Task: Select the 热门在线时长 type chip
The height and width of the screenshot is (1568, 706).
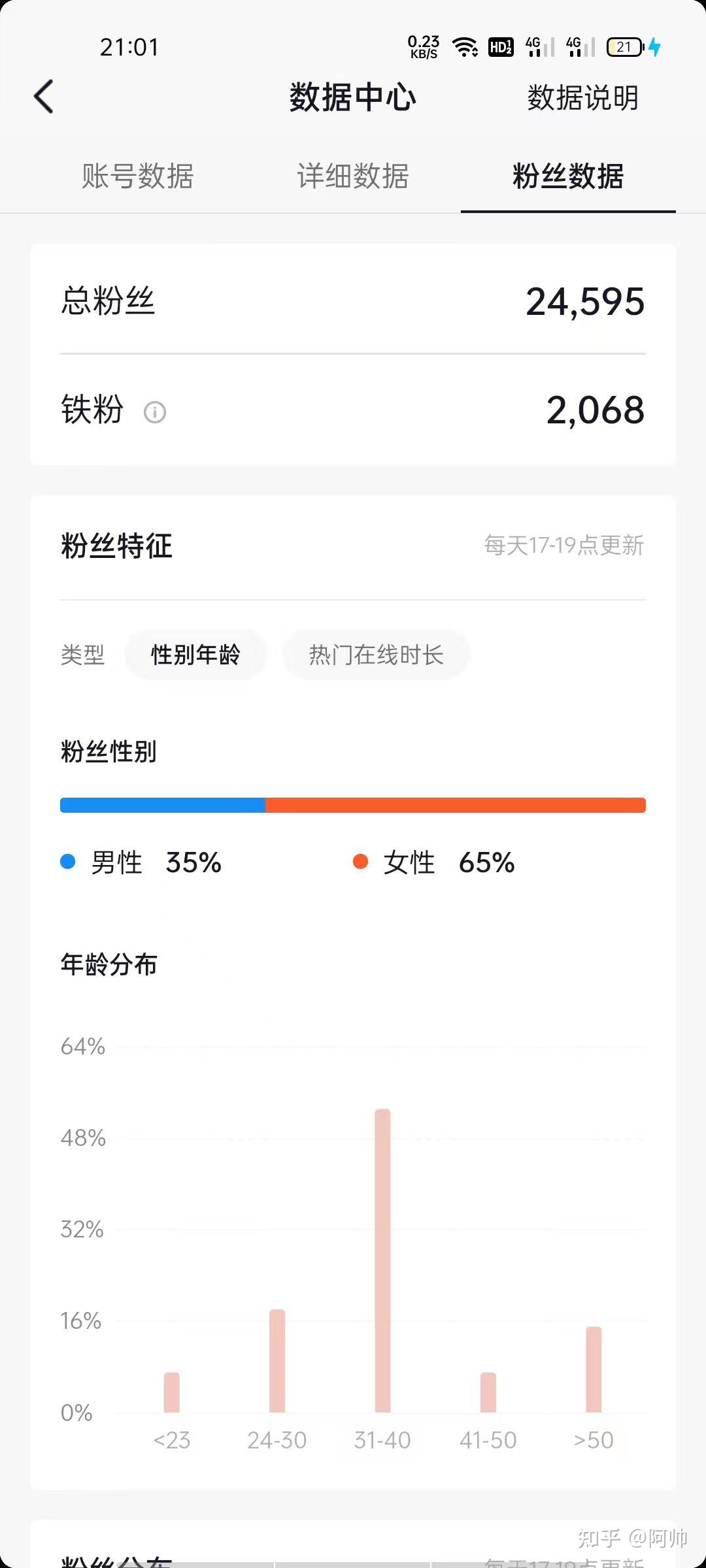Action: click(x=376, y=655)
